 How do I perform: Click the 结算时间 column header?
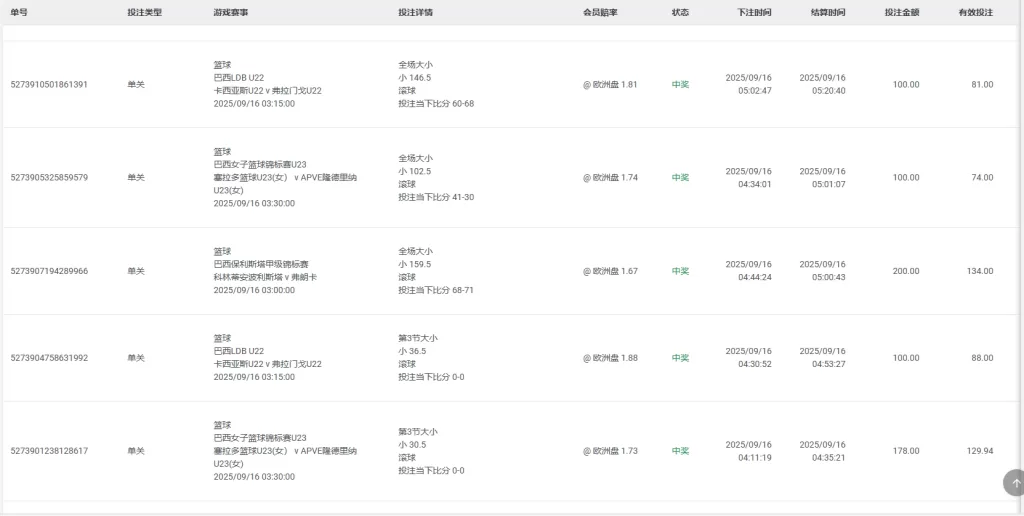[828, 13]
